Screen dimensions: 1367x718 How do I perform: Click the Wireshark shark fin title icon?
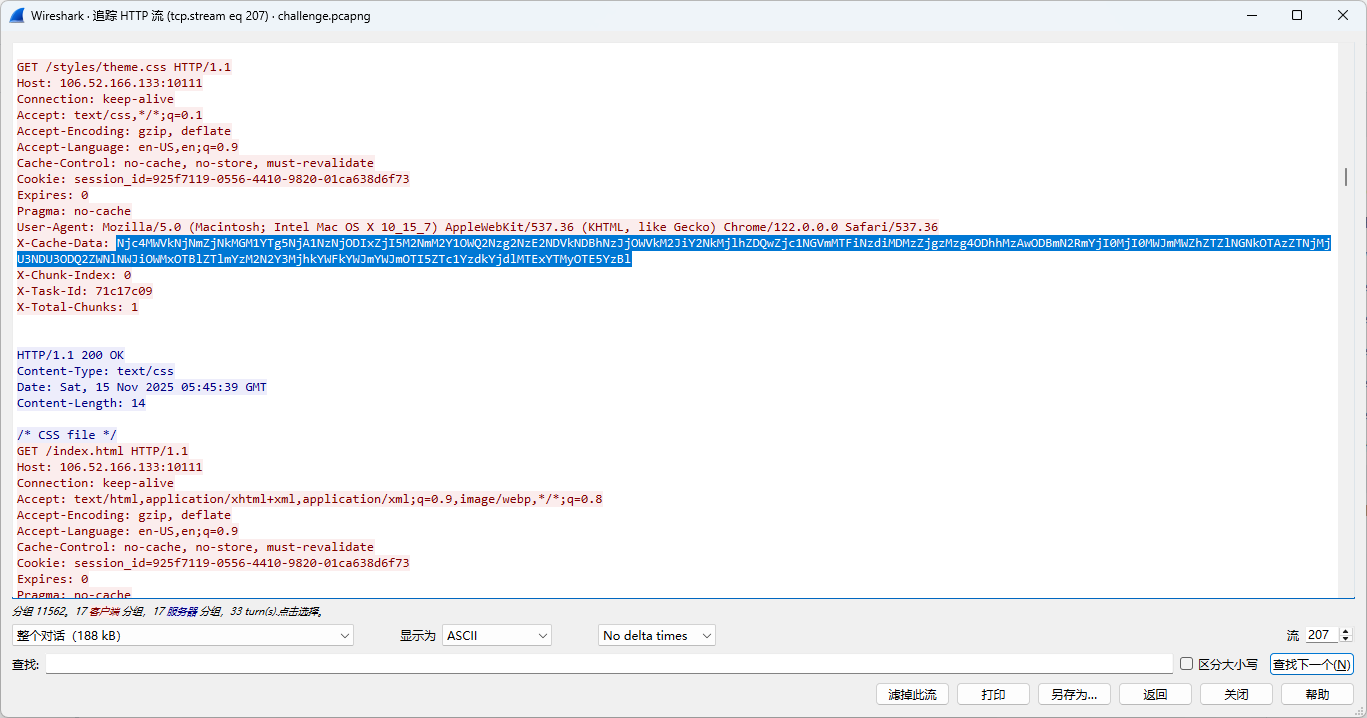click(x=16, y=15)
